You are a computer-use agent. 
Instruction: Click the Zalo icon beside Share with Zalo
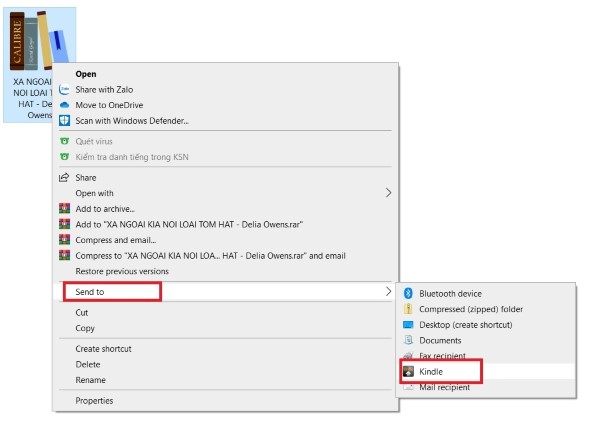(x=64, y=89)
